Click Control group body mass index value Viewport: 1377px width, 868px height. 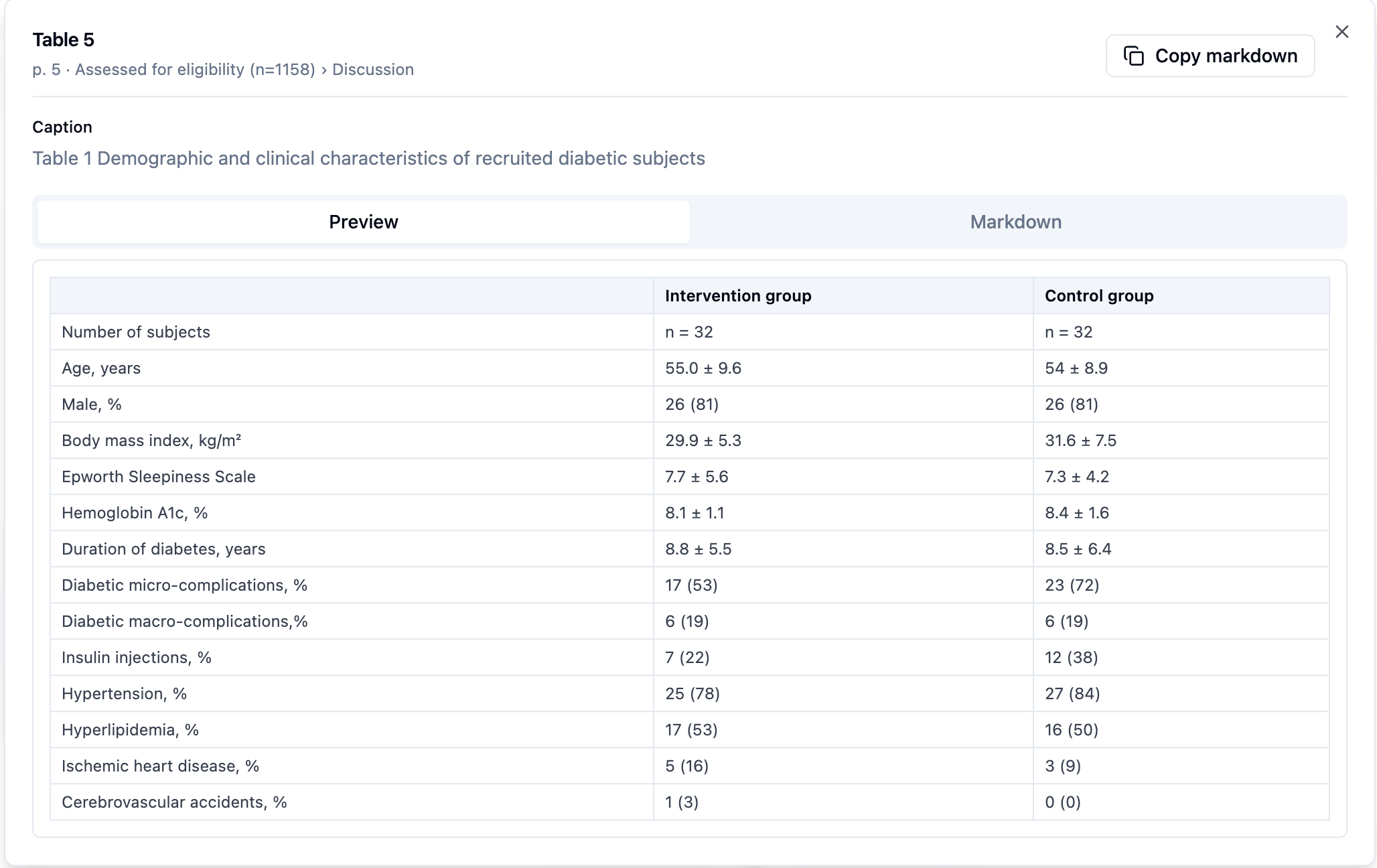point(1080,441)
